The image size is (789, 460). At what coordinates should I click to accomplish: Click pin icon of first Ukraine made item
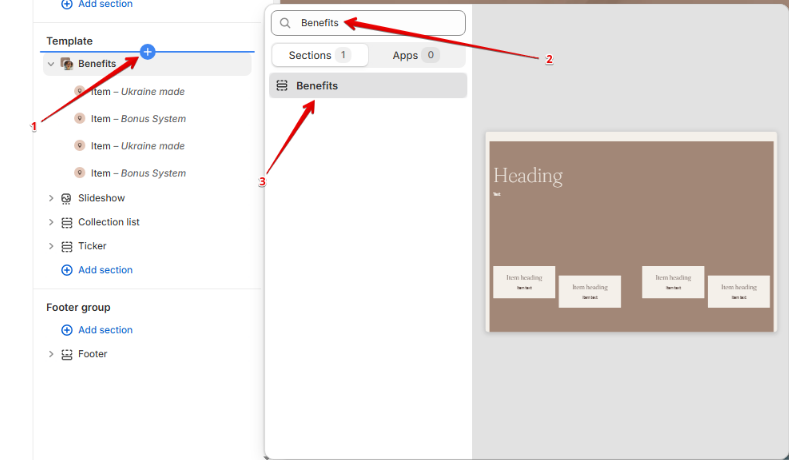tap(80, 91)
